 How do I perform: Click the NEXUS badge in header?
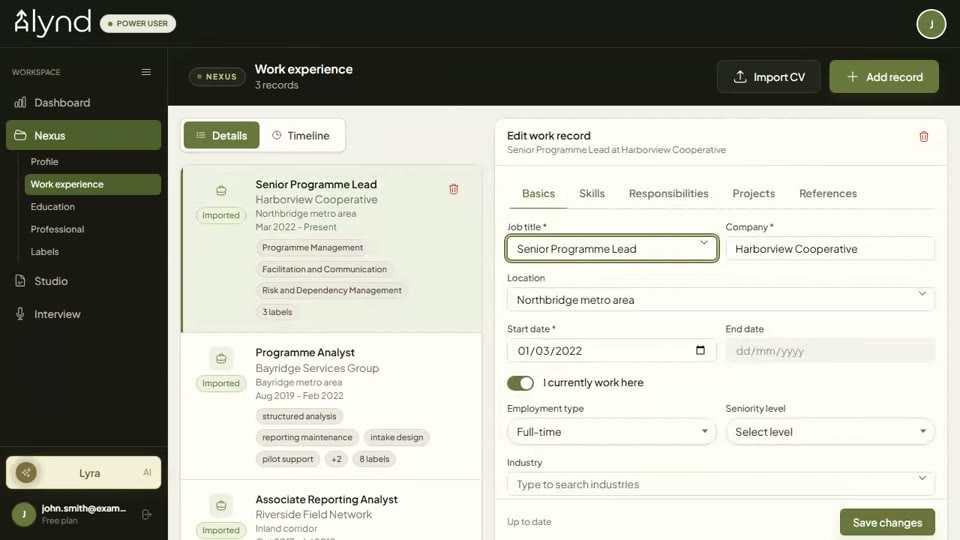click(217, 77)
